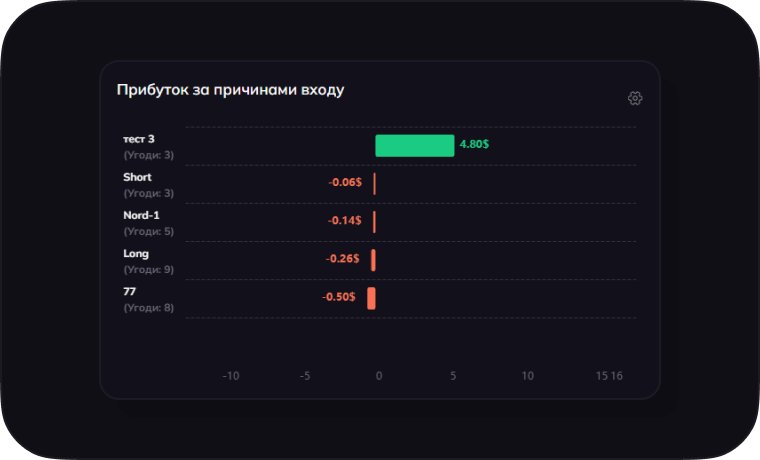Click the "тест 3" row label

tap(139, 139)
